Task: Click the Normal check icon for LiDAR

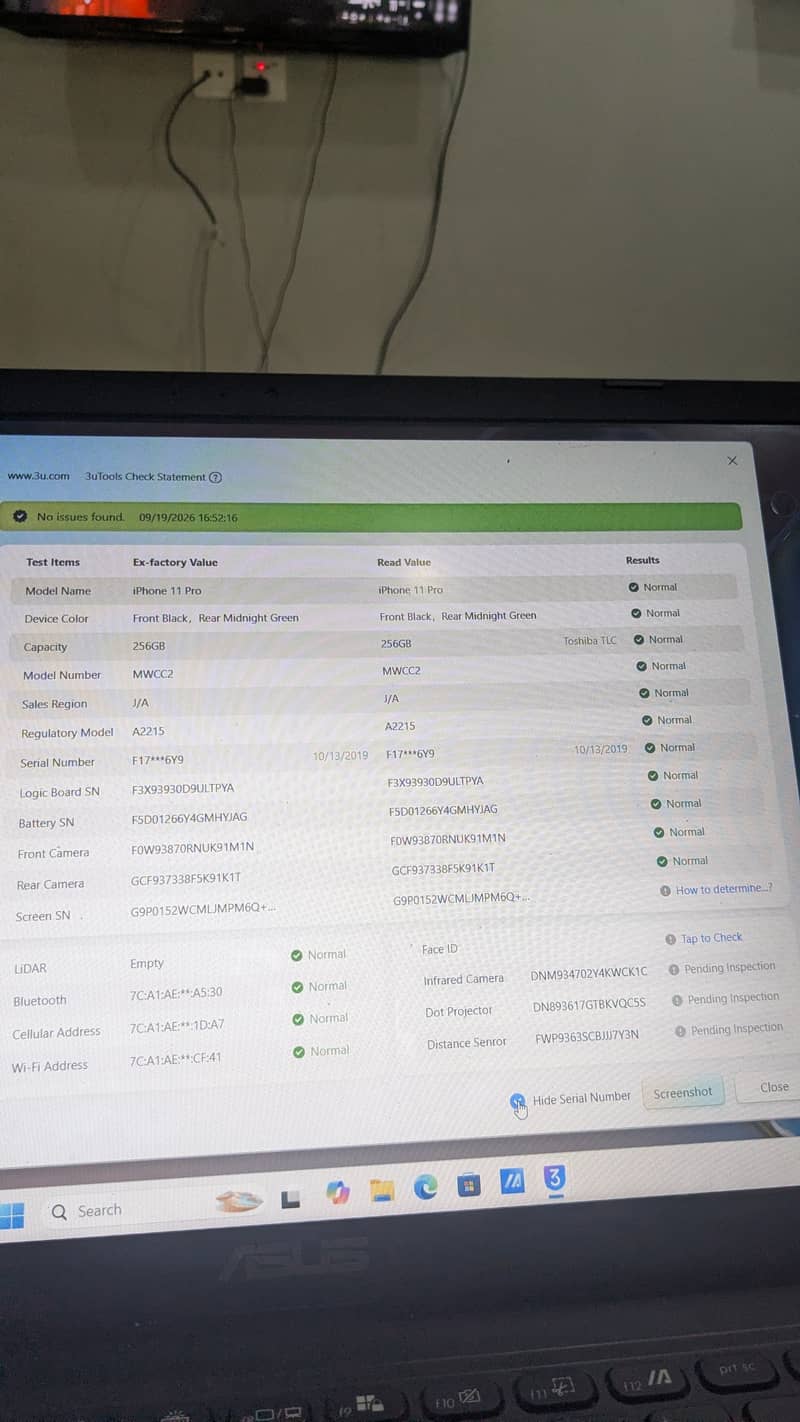Action: (296, 955)
